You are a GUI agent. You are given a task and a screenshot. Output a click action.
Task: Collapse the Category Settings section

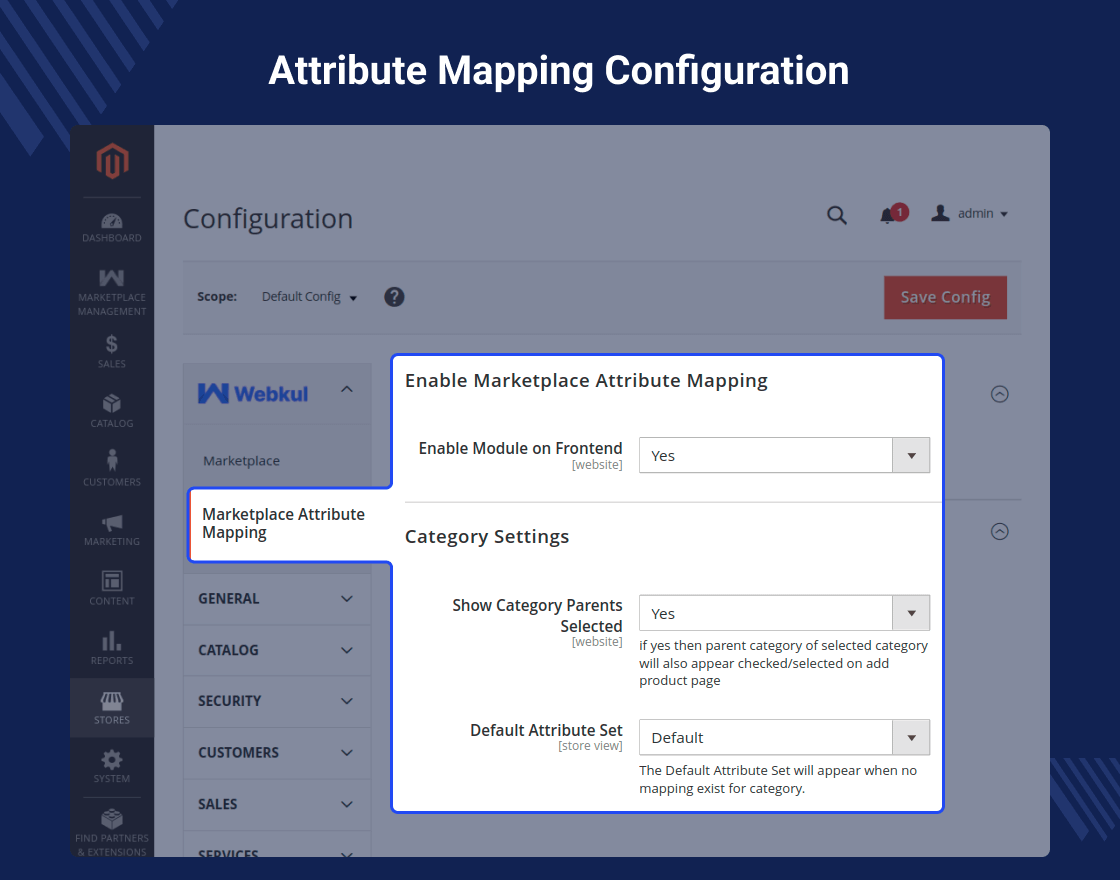[999, 531]
